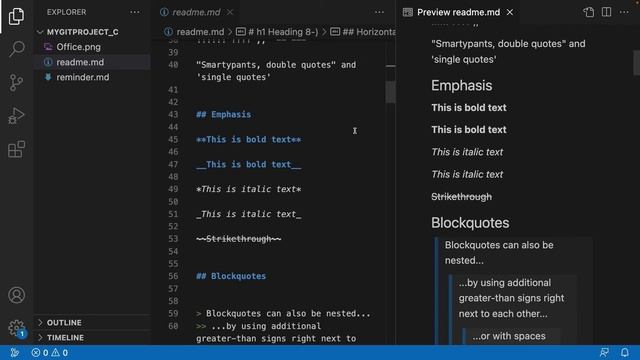Click line 56 '## Blockquotes' in editor
Screen dimensions: 640x360
231,276
